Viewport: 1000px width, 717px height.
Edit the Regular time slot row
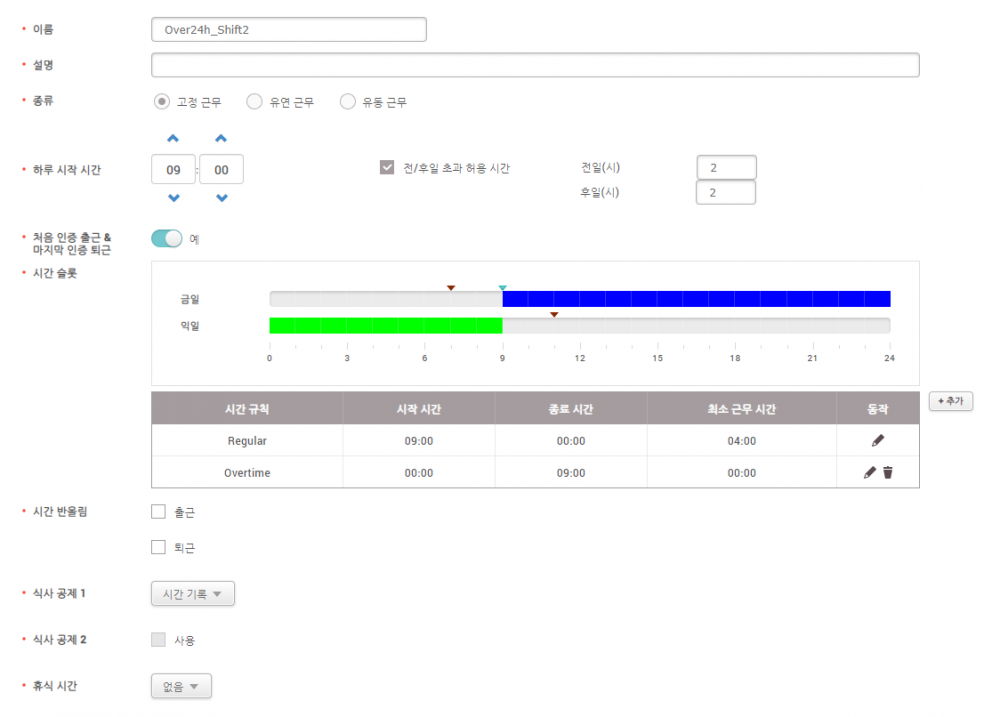coord(878,441)
